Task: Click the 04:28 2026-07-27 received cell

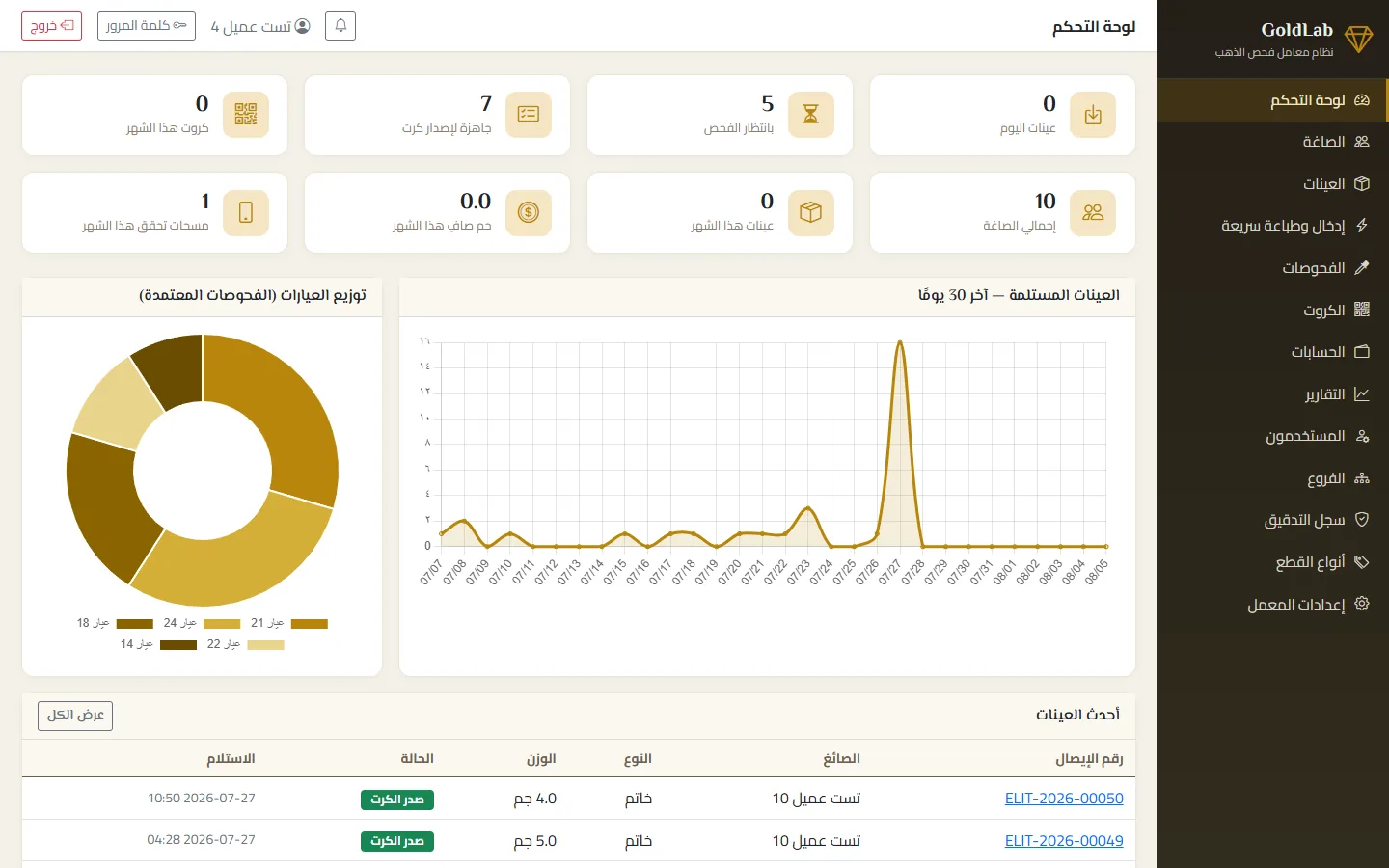Action: click(202, 840)
